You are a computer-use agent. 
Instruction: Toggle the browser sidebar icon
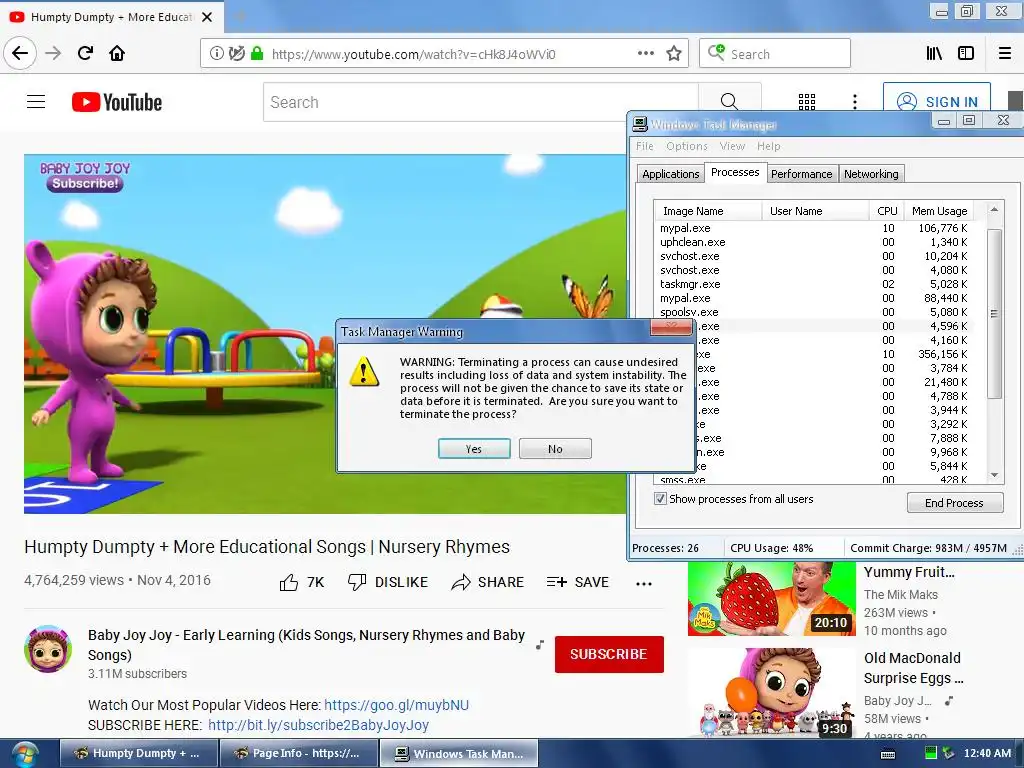[x=966, y=54]
